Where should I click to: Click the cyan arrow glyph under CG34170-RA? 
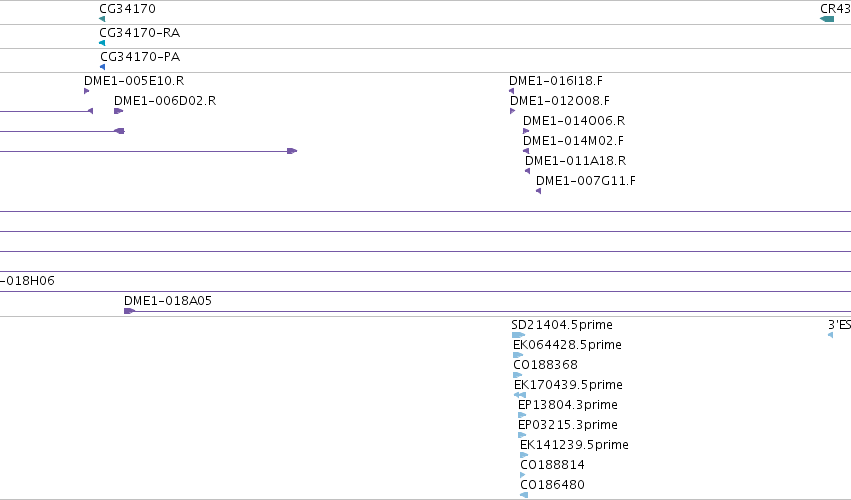(x=102, y=43)
